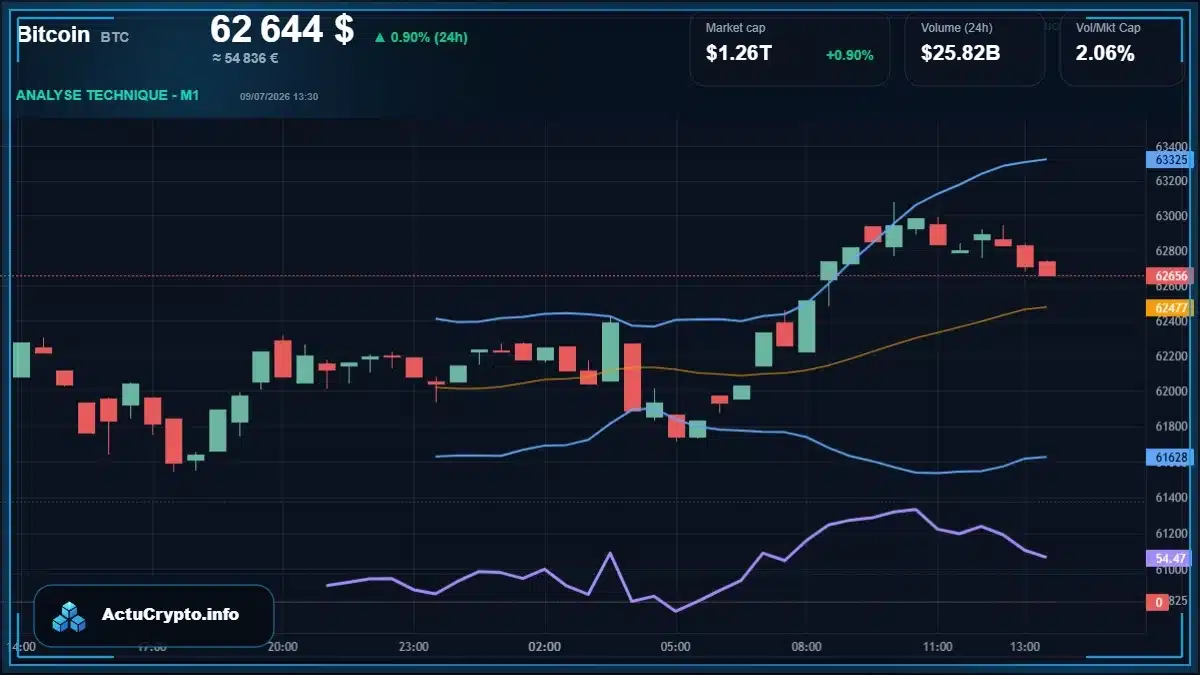Select the Bitcoin title text

click(53, 34)
